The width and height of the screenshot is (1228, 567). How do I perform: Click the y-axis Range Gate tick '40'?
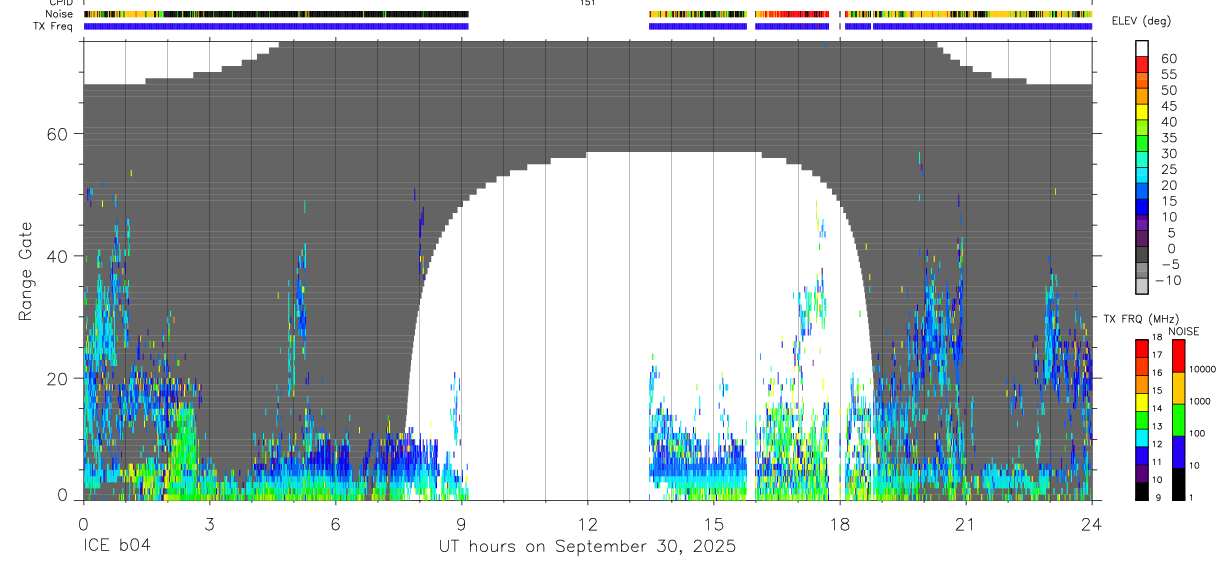pyautogui.click(x=59, y=256)
